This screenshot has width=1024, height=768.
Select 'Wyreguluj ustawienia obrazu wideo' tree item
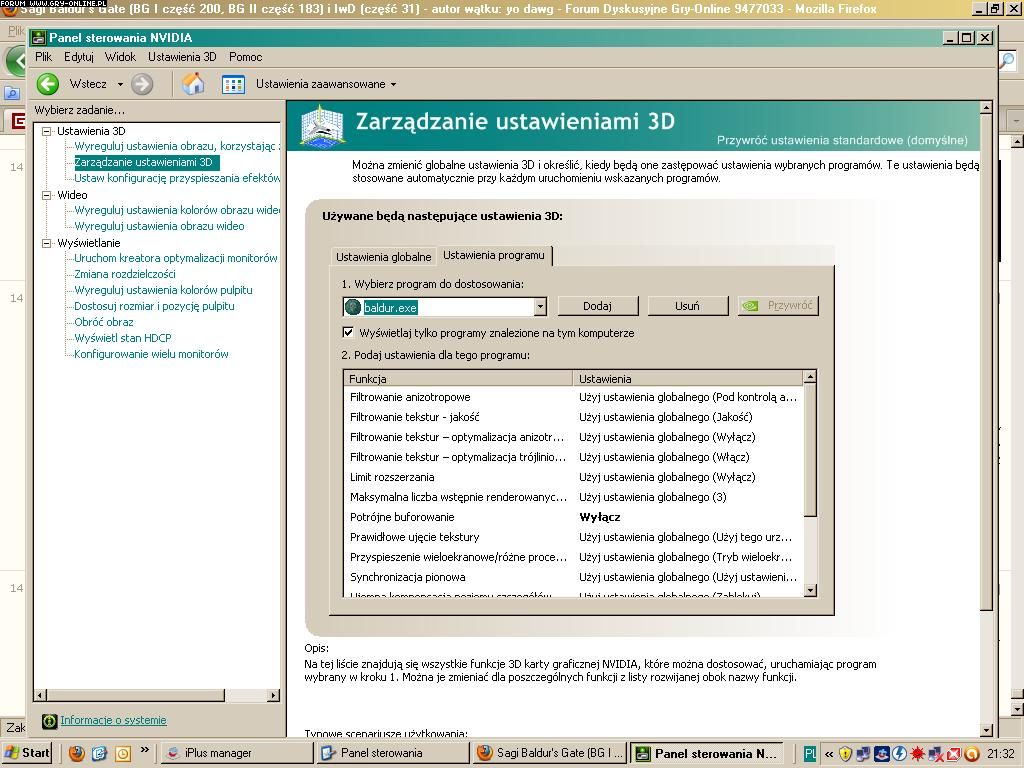pyautogui.click(x=159, y=226)
